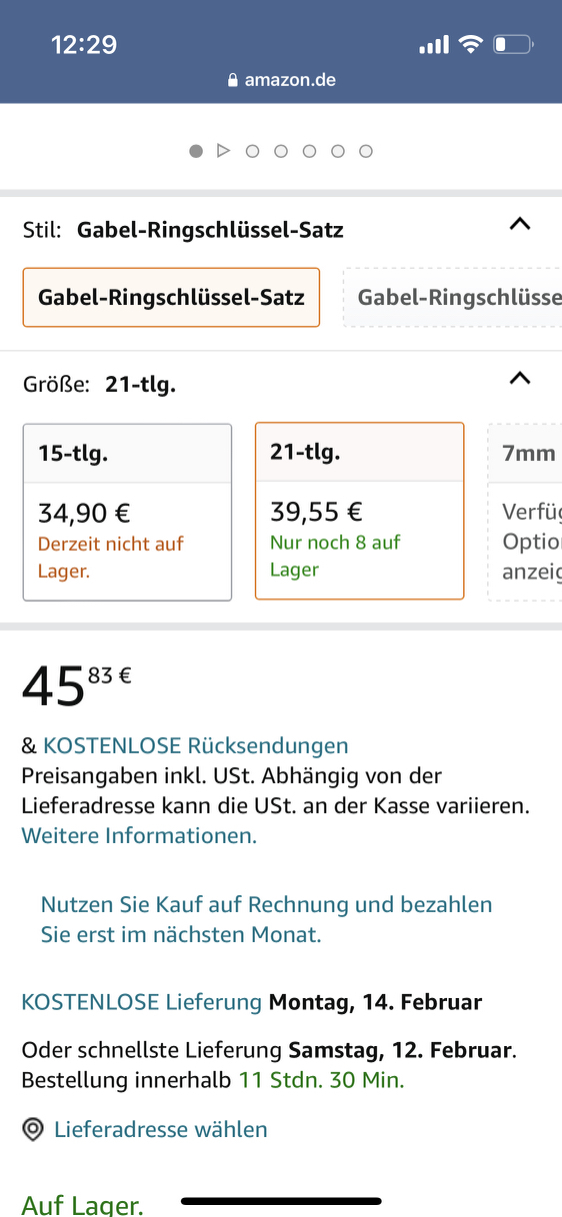Viewport: 562px width, 1217px height.
Task: Collapse the Größe section chevron
Action: point(520,378)
